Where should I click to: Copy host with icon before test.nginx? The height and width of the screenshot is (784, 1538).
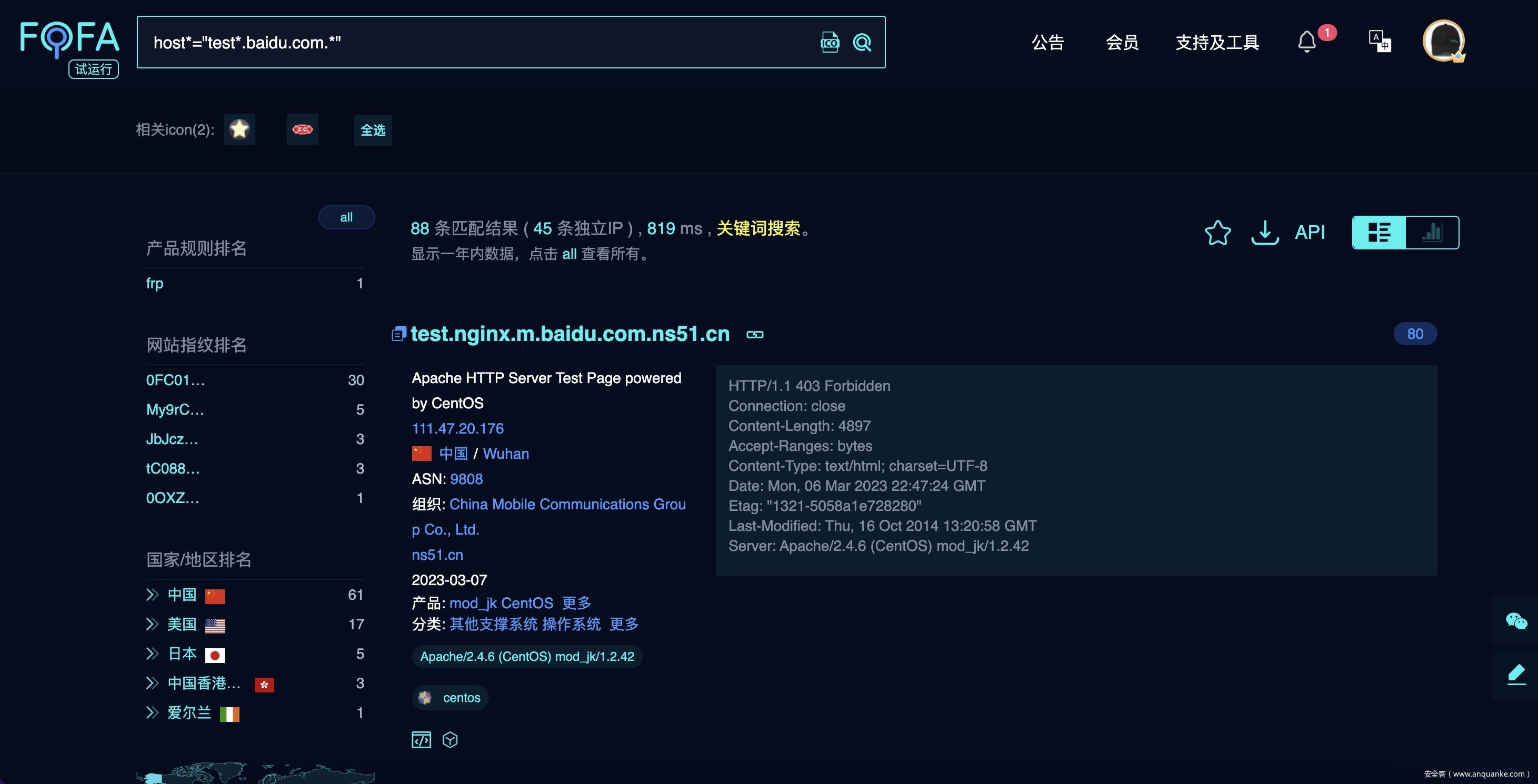399,334
